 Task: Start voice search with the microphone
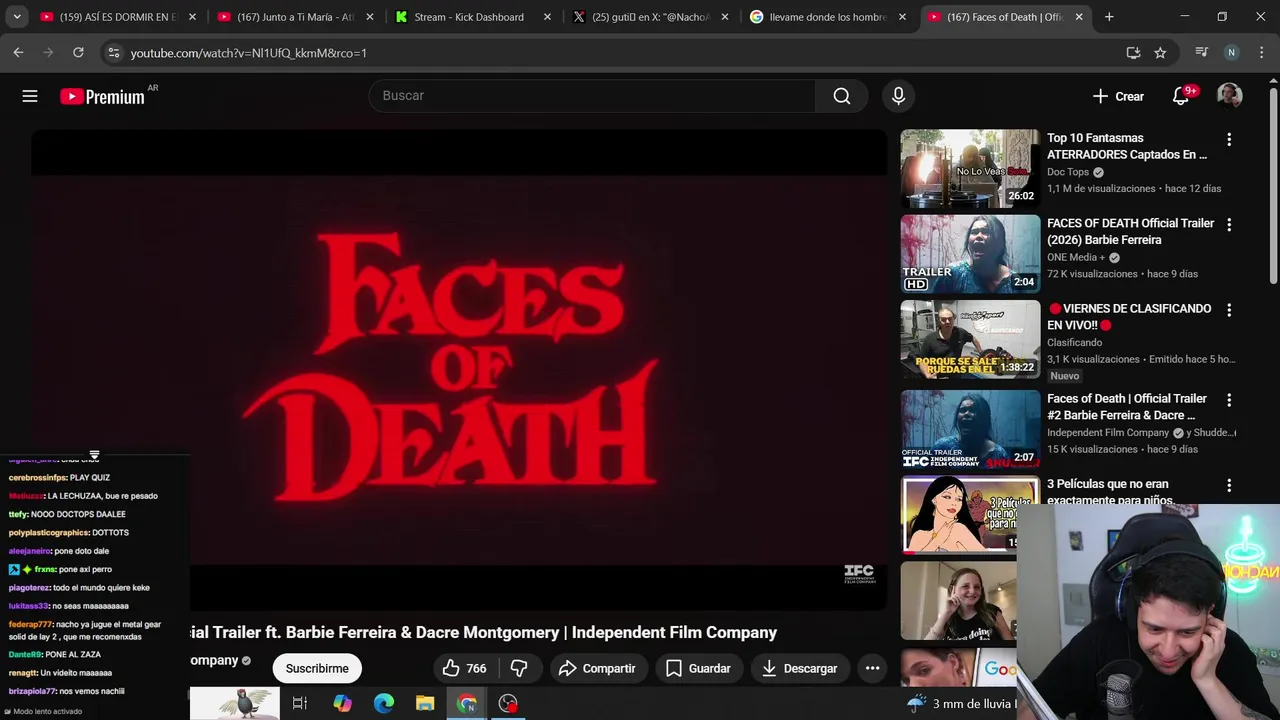[898, 96]
